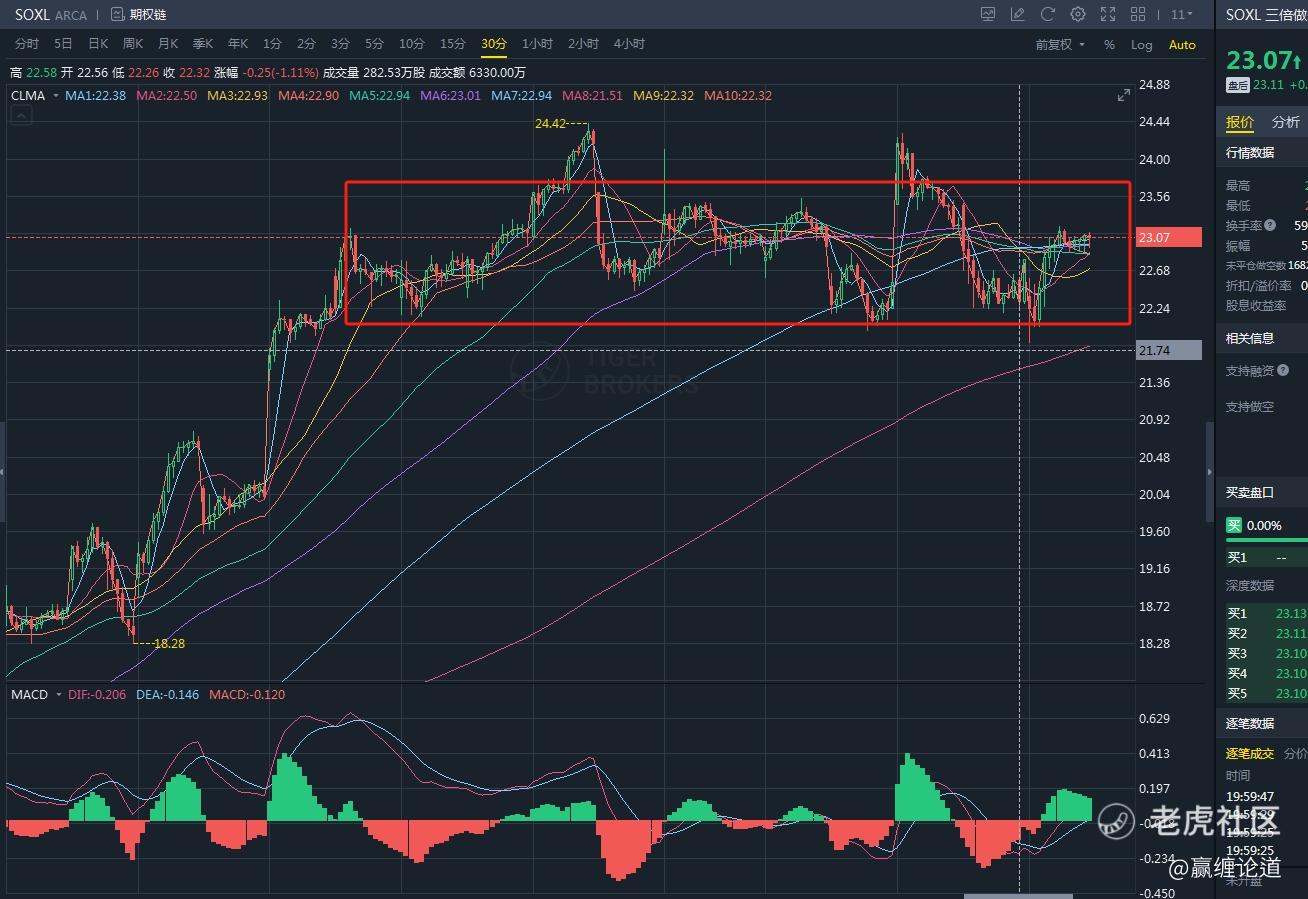This screenshot has width=1308, height=899.
Task: Switch to the 5日 timeframe
Action: click(63, 44)
